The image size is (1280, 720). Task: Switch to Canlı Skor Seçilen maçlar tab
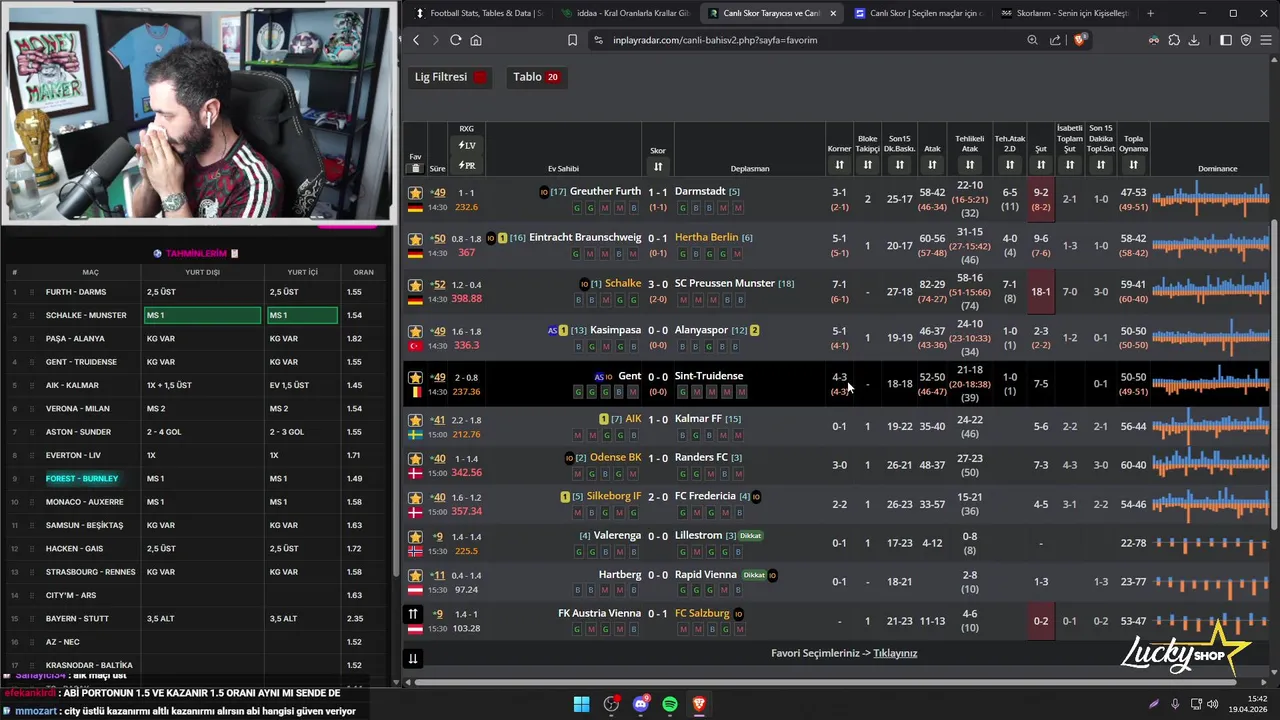(x=917, y=13)
